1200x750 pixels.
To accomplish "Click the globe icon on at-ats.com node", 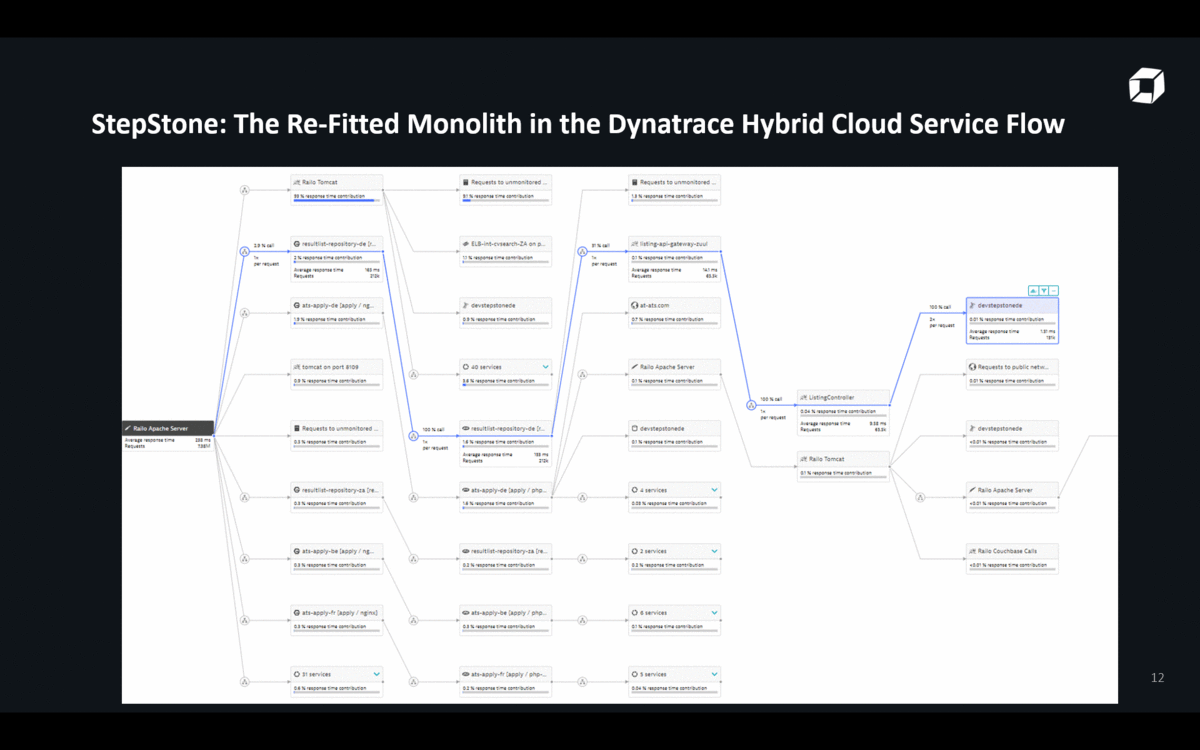I will [635, 305].
